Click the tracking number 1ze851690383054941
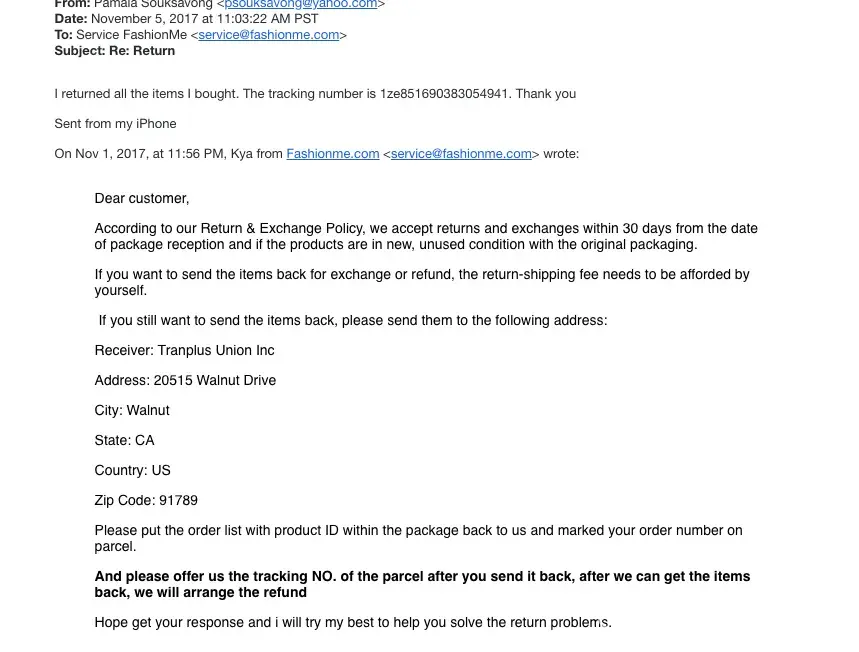This screenshot has height=652, width=859. [x=444, y=94]
